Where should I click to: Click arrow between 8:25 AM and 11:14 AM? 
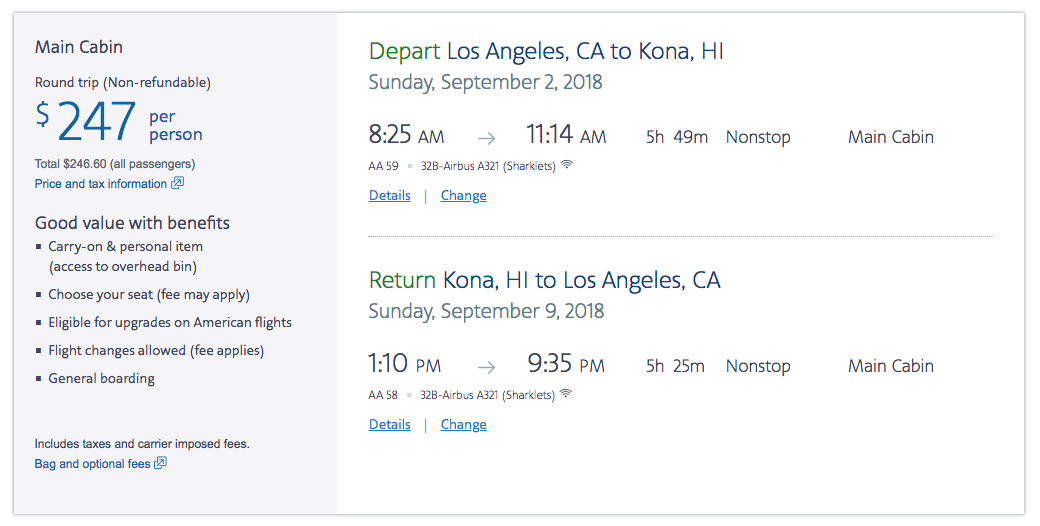point(486,138)
